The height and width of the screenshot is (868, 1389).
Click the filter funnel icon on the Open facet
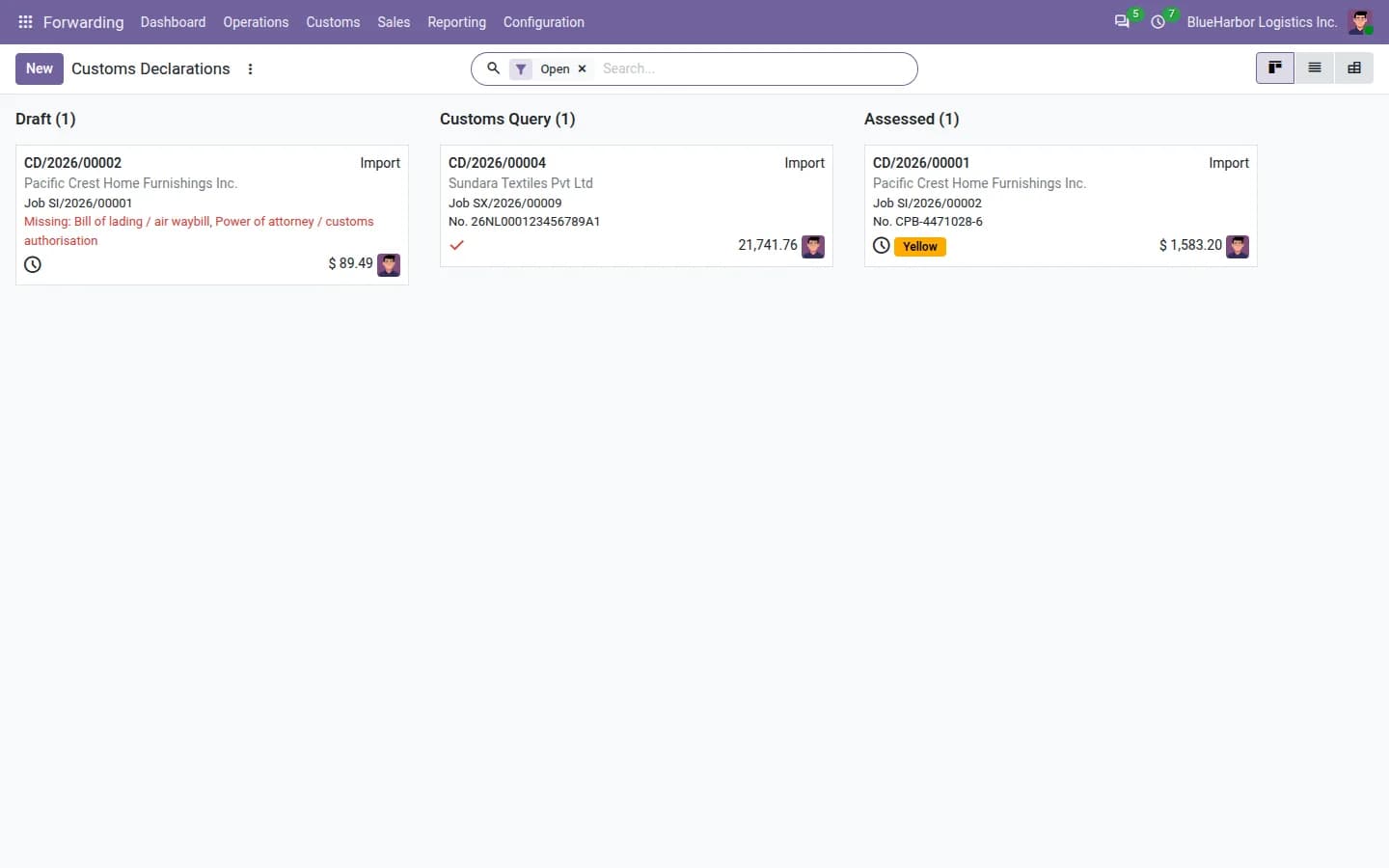coord(521,69)
